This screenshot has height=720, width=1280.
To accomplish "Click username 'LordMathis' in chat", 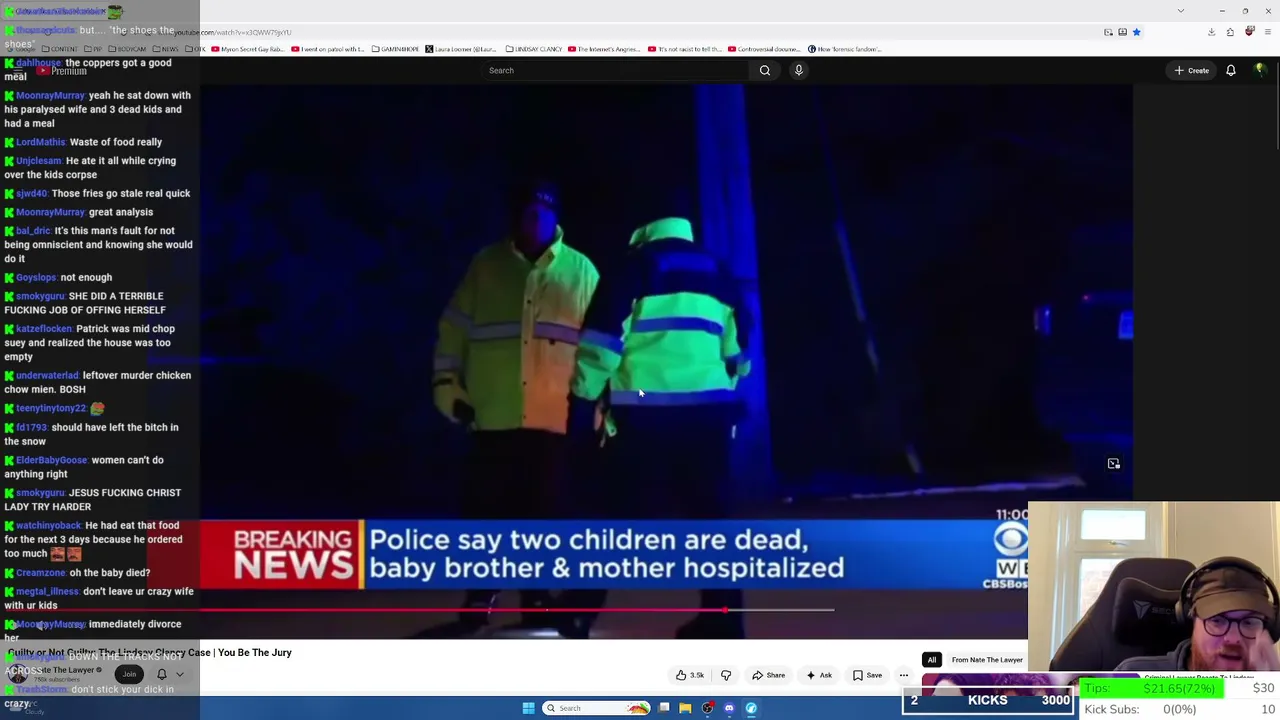I will tap(40, 142).
